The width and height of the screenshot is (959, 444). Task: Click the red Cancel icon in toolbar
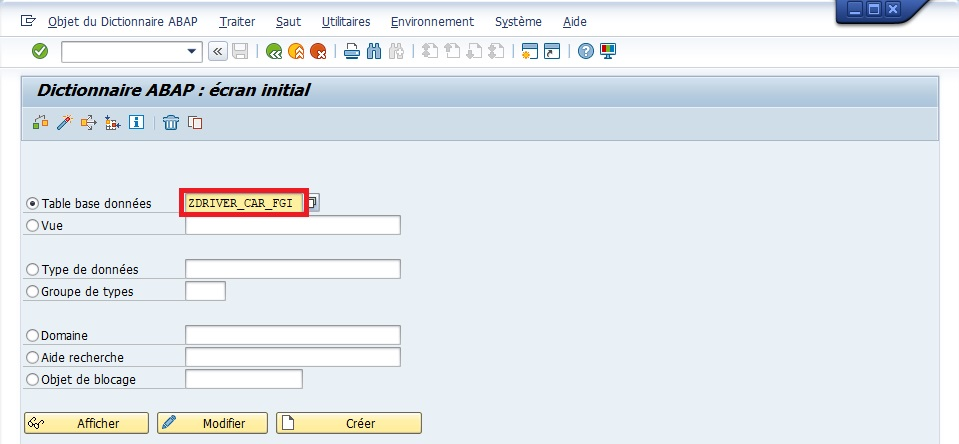(318, 51)
